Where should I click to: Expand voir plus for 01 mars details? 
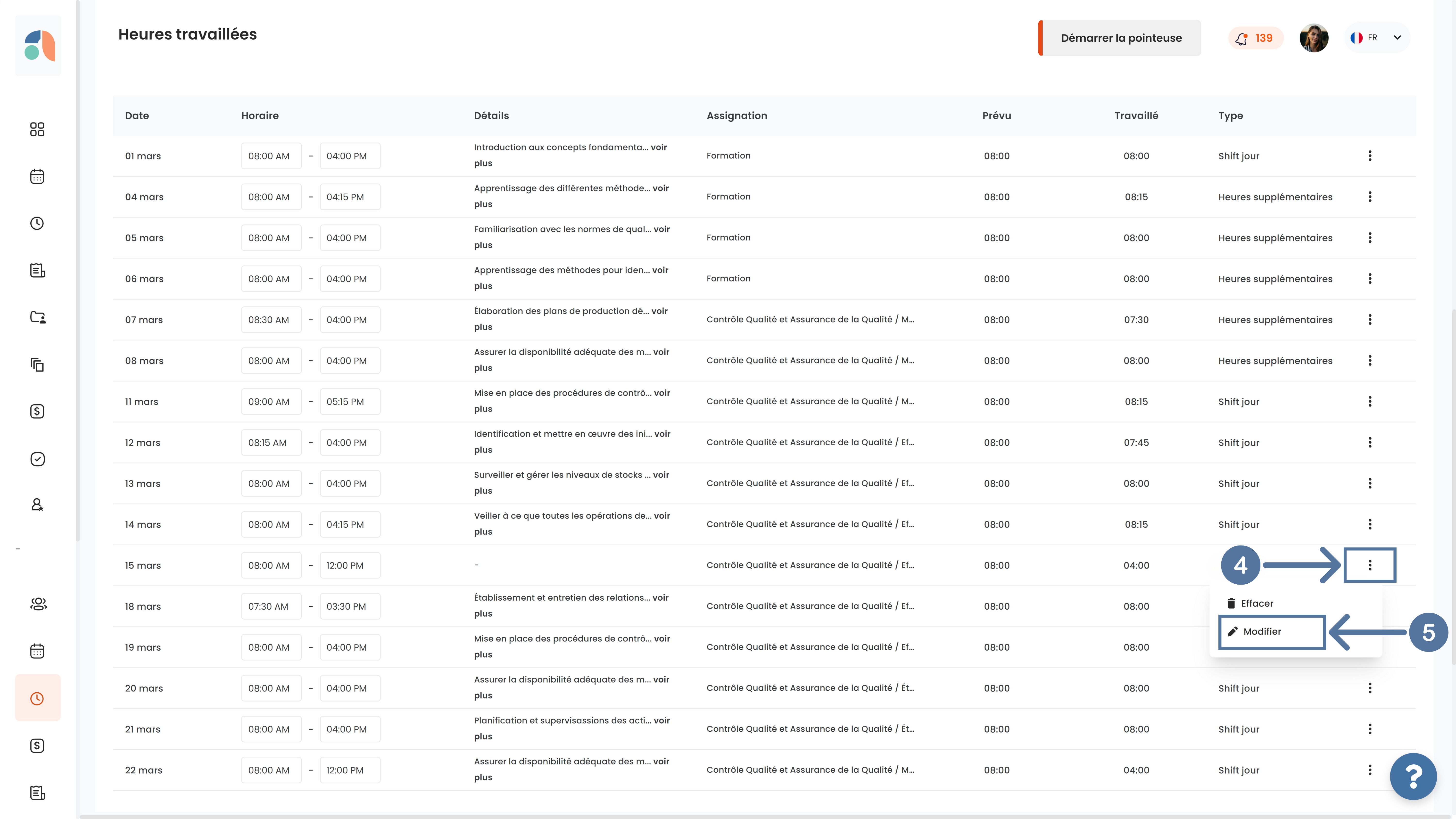[x=659, y=148]
